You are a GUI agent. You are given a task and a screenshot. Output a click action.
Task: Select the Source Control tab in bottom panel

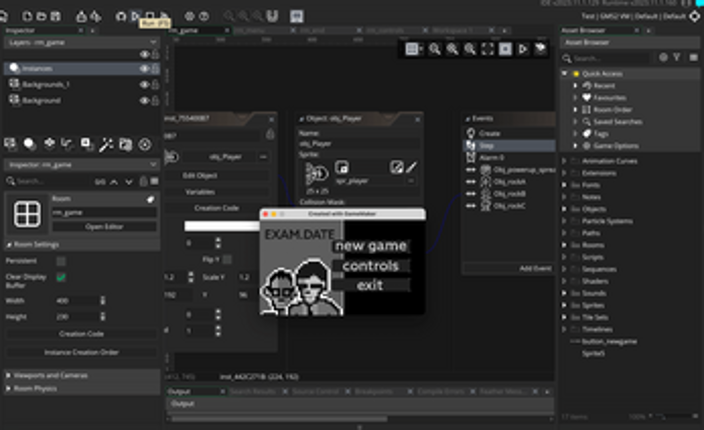[315, 391]
